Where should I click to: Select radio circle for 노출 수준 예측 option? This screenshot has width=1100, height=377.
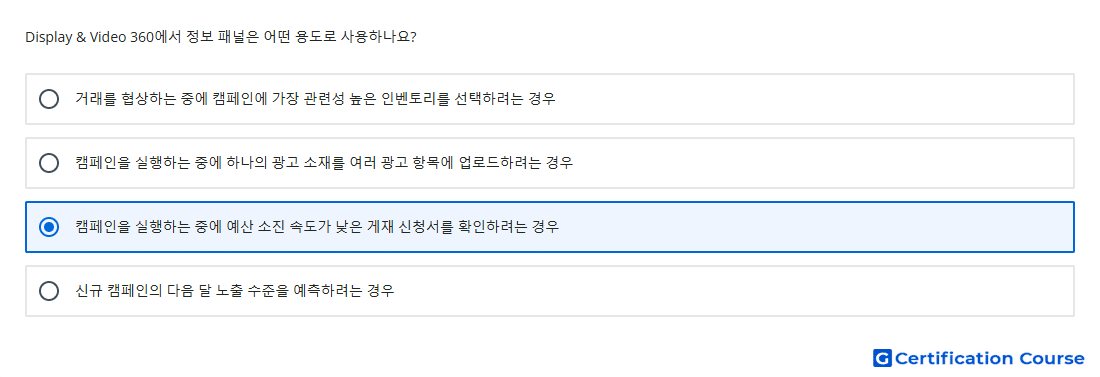(x=49, y=291)
